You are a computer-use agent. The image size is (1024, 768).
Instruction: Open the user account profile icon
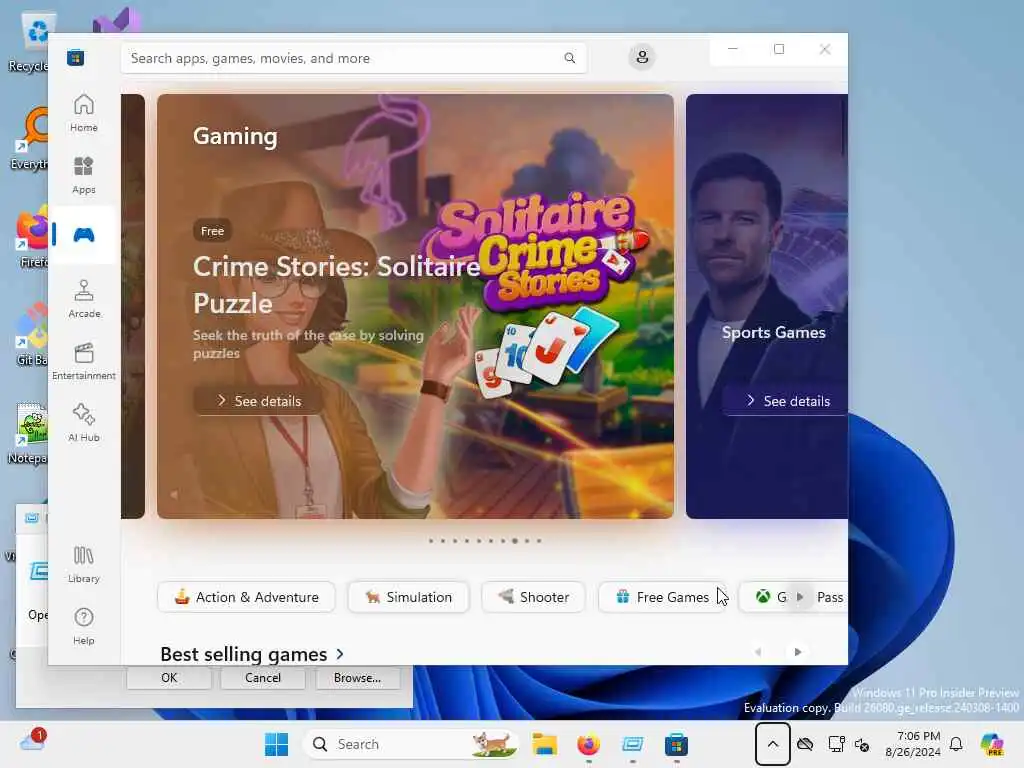(642, 57)
